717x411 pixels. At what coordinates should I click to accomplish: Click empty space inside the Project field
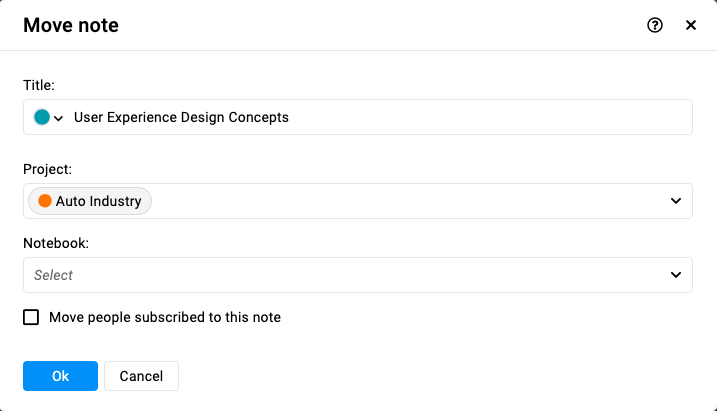[x=407, y=201]
